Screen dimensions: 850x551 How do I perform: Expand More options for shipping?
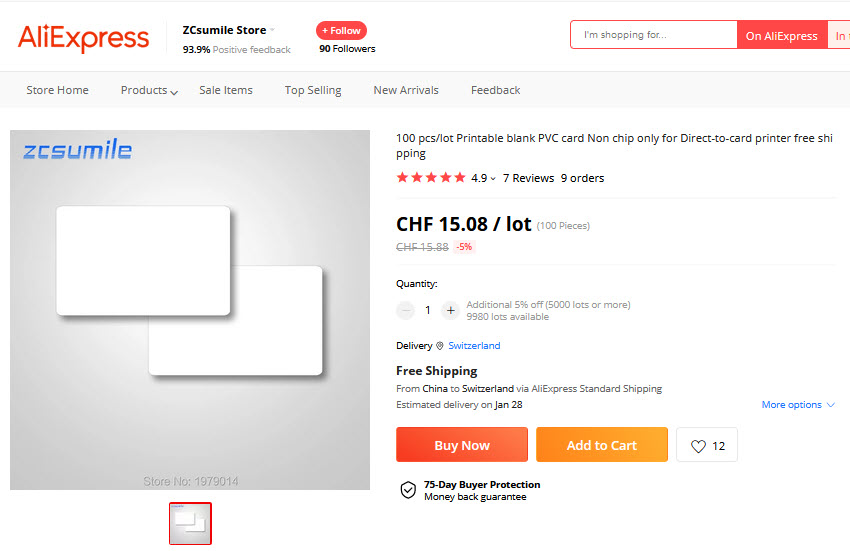coord(798,405)
